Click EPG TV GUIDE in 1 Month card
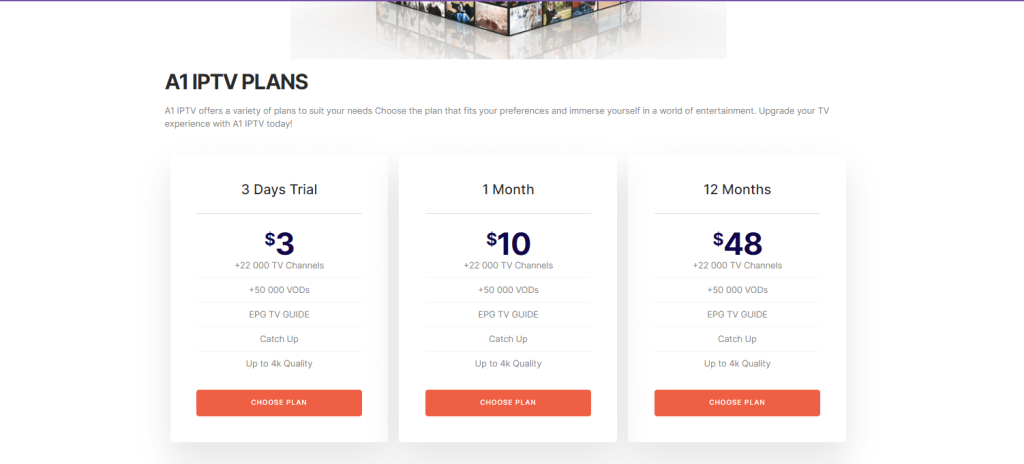 tap(508, 314)
